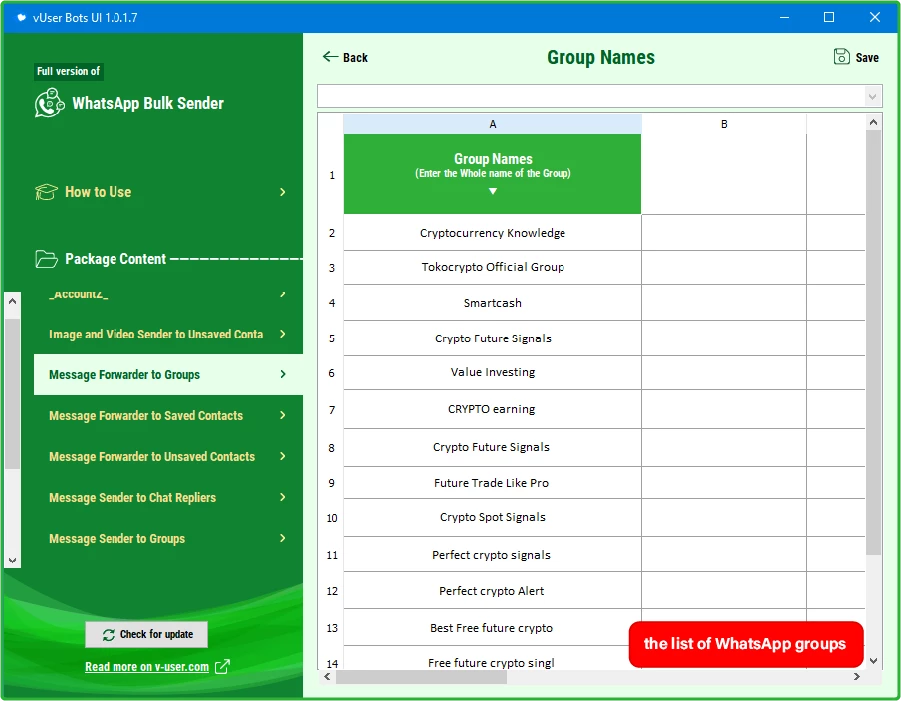Click the Perfect crypto signals cell
Viewport: 901px width, 701px height.
492,554
